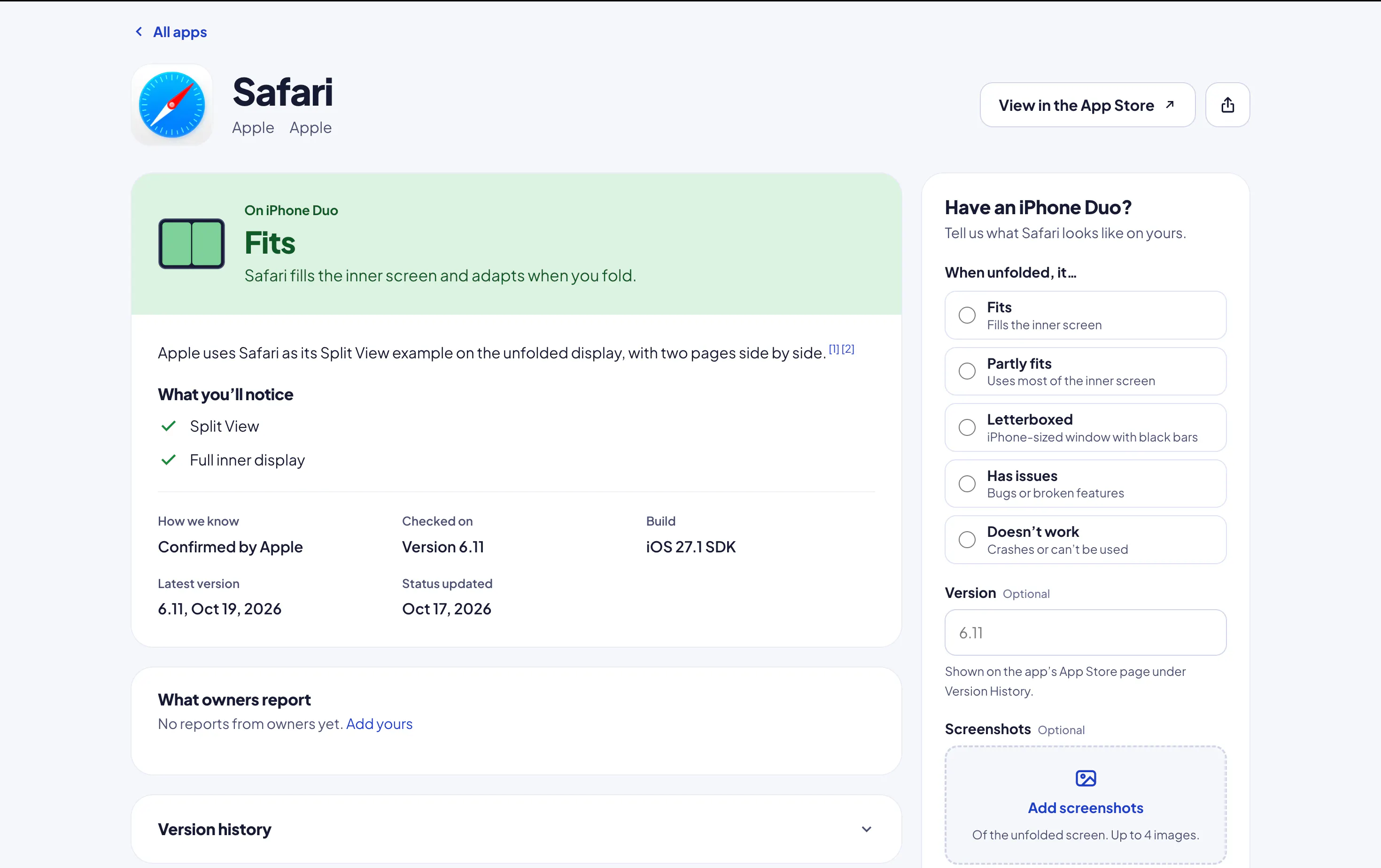The height and width of the screenshot is (868, 1381).
Task: Open View in the App Store
Action: tap(1087, 105)
